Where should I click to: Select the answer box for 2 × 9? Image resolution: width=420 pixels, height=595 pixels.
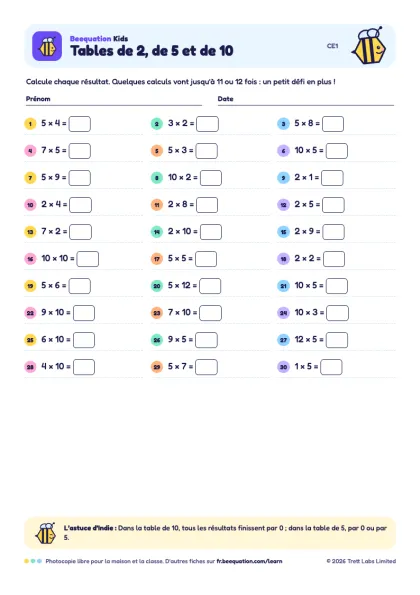point(333,232)
